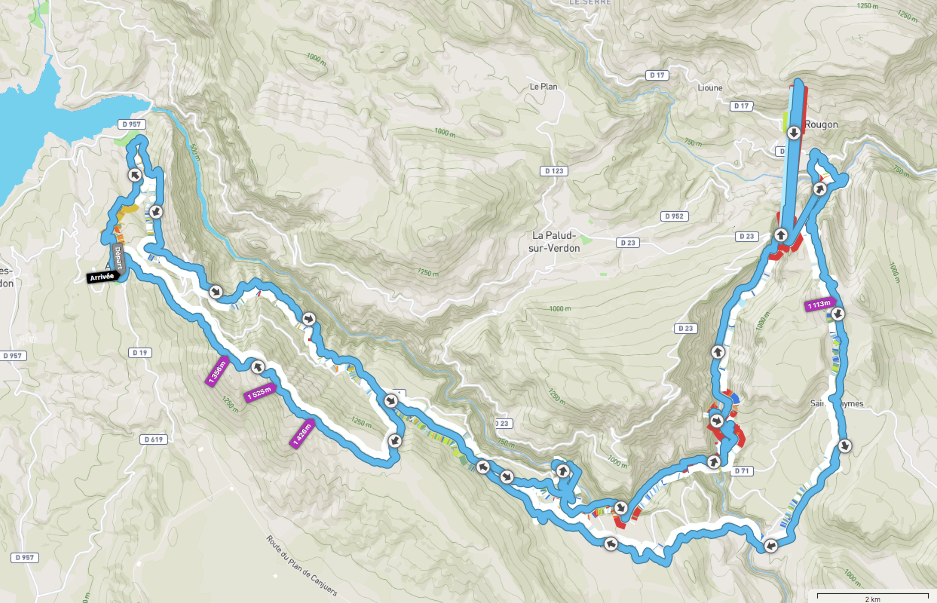This screenshot has height=603, width=937.
Task: Click direction arrow left of D 71 label
Action: tap(714, 461)
